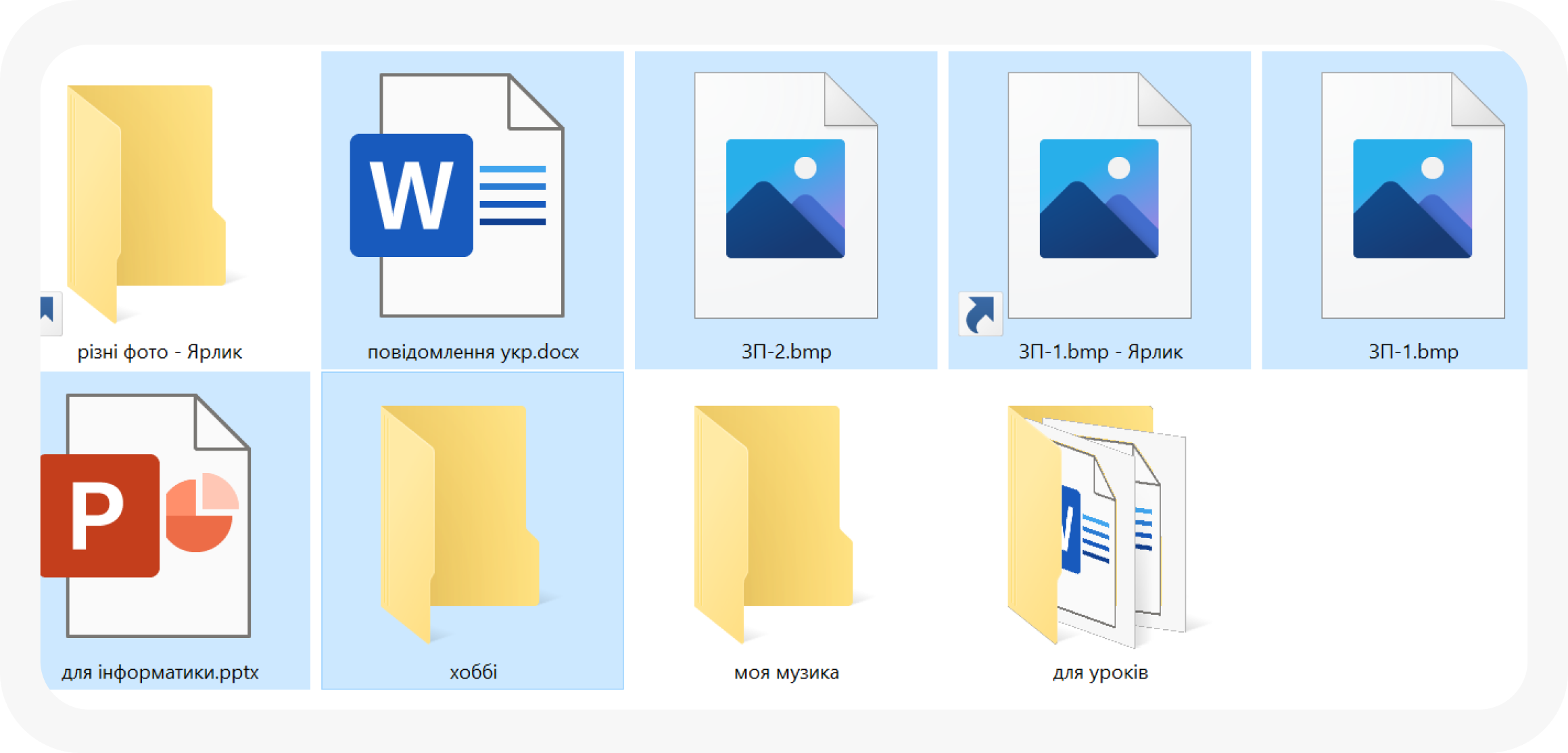Click the 'моя музика' folder name label

(x=786, y=672)
